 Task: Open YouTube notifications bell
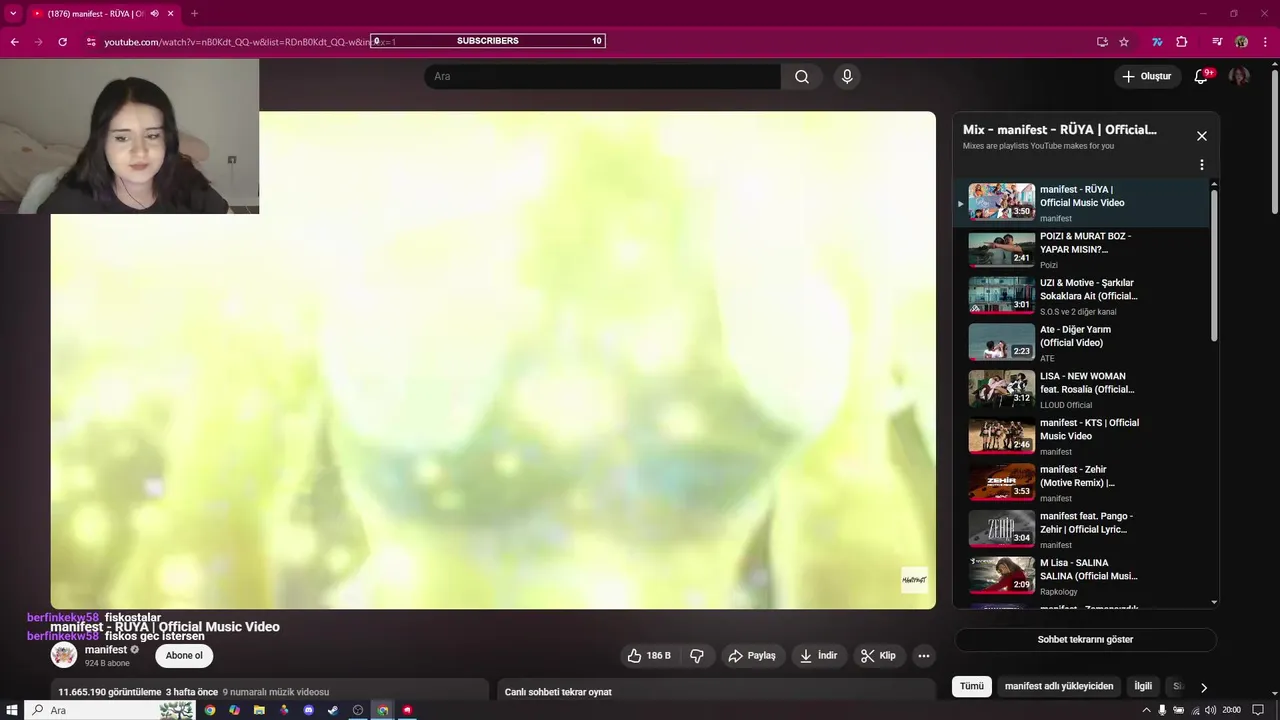tap(1201, 77)
